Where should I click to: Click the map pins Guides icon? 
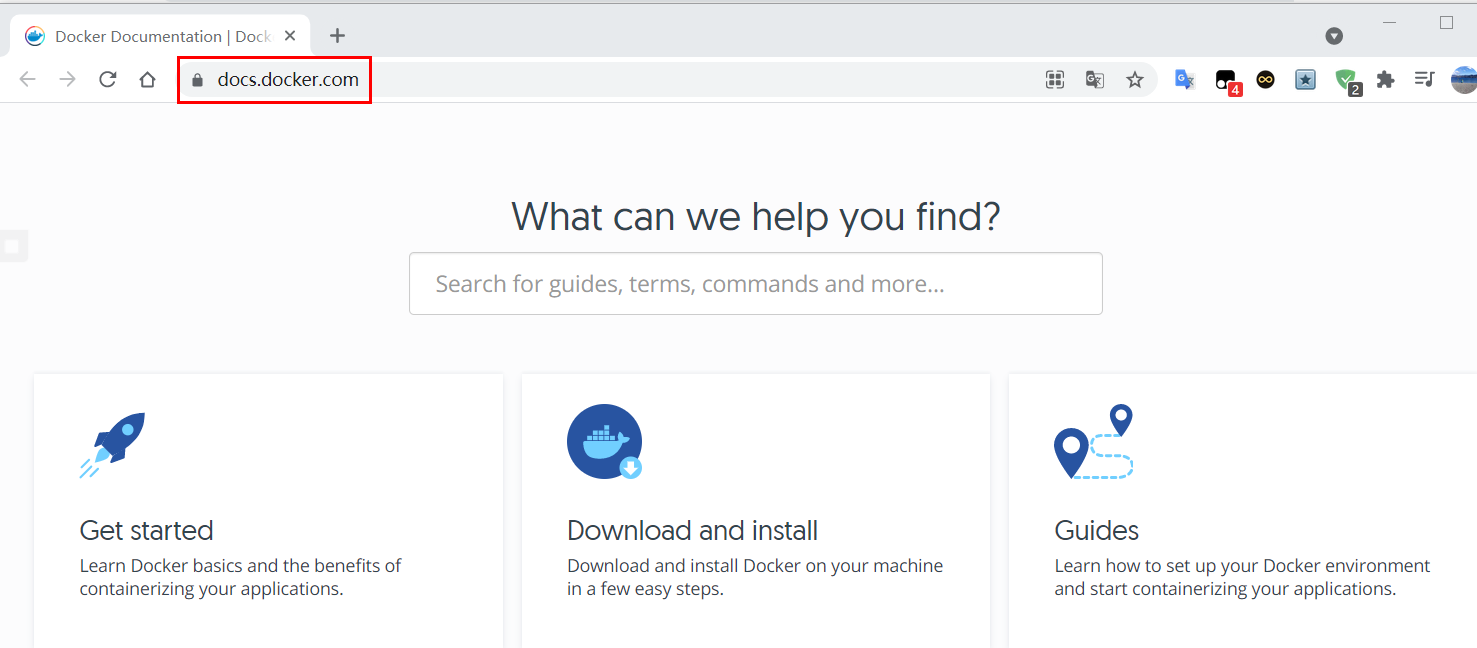pyautogui.click(x=1093, y=442)
